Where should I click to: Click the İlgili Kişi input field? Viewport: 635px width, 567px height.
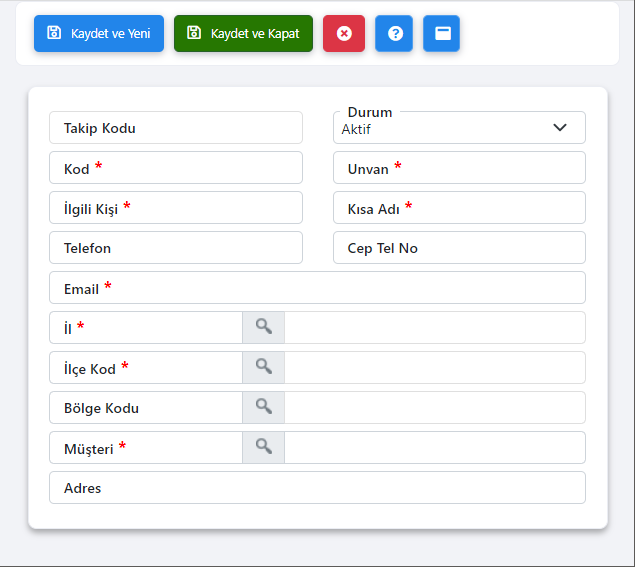tap(176, 207)
